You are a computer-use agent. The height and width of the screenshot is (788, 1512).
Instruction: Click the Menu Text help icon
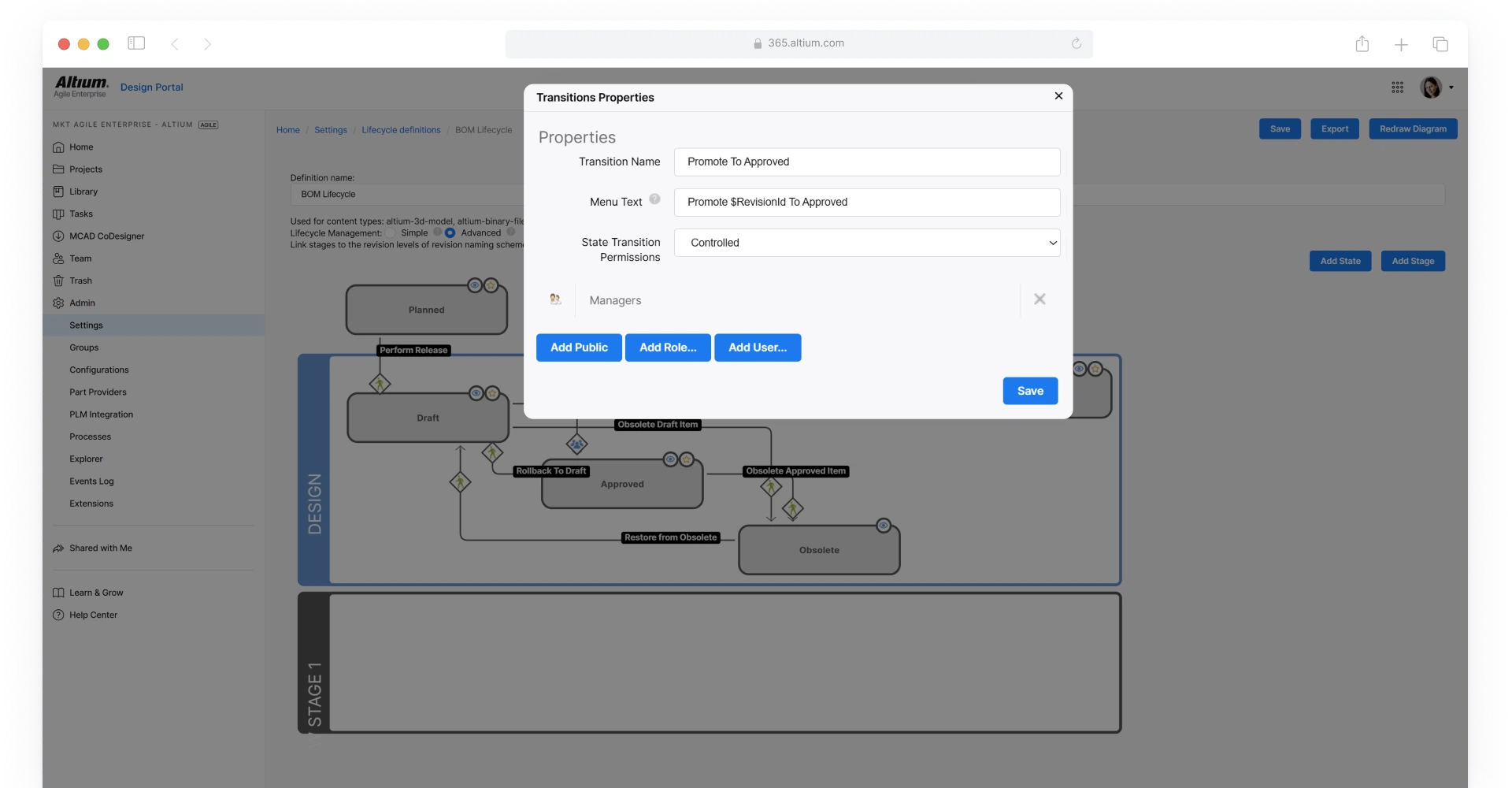pyautogui.click(x=654, y=199)
